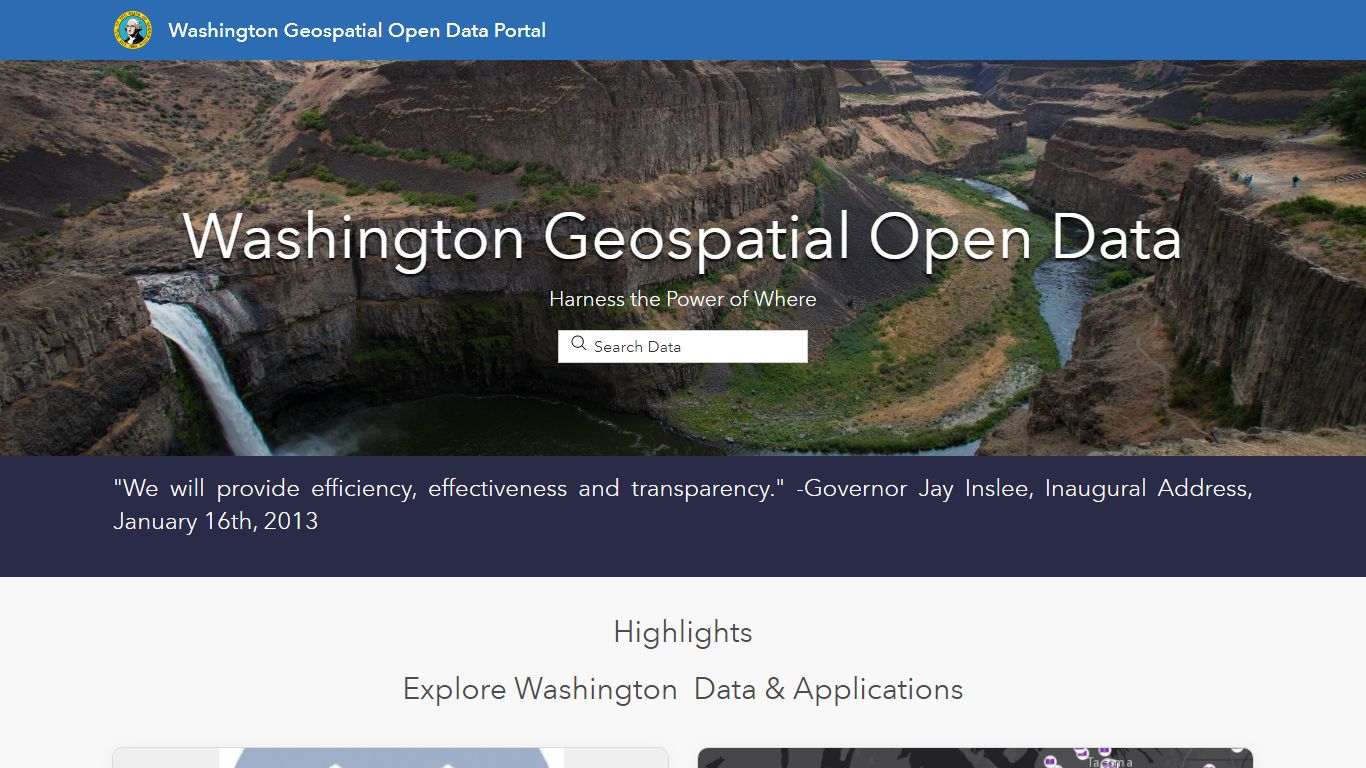Open the Washington Geospatial Open Data Portal title link
Screen dimensions: 1366x768
pos(357,30)
